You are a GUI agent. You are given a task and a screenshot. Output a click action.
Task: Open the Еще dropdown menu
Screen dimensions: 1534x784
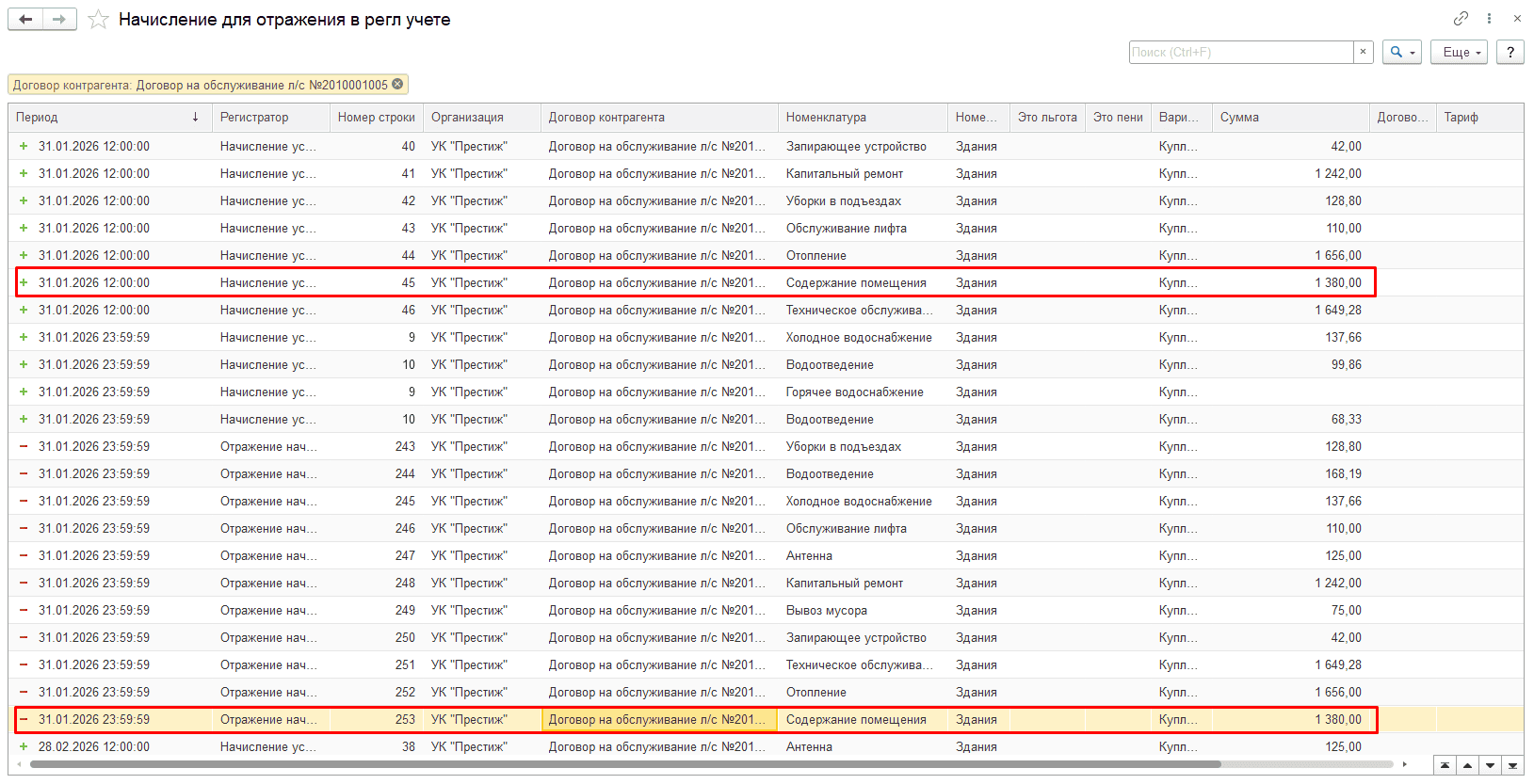[x=1459, y=53]
